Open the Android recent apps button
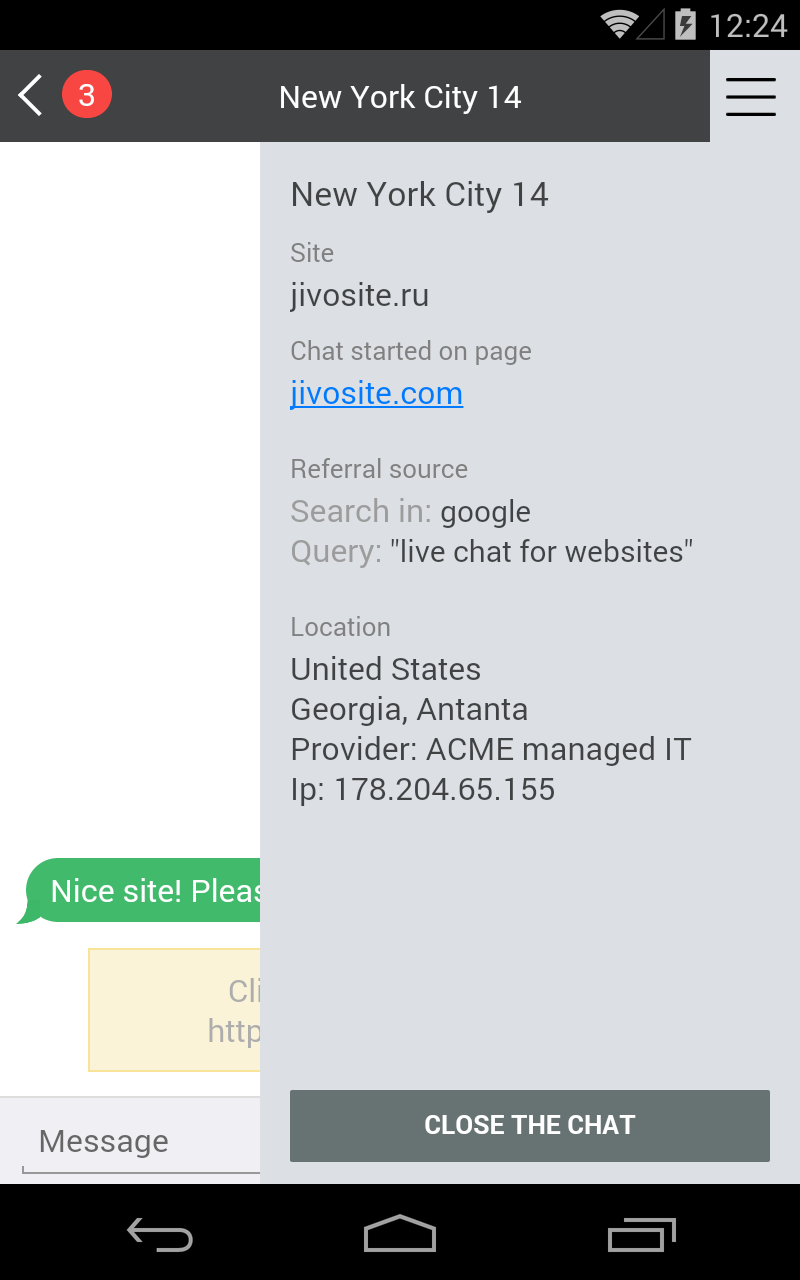This screenshot has width=800, height=1280. 641,1234
